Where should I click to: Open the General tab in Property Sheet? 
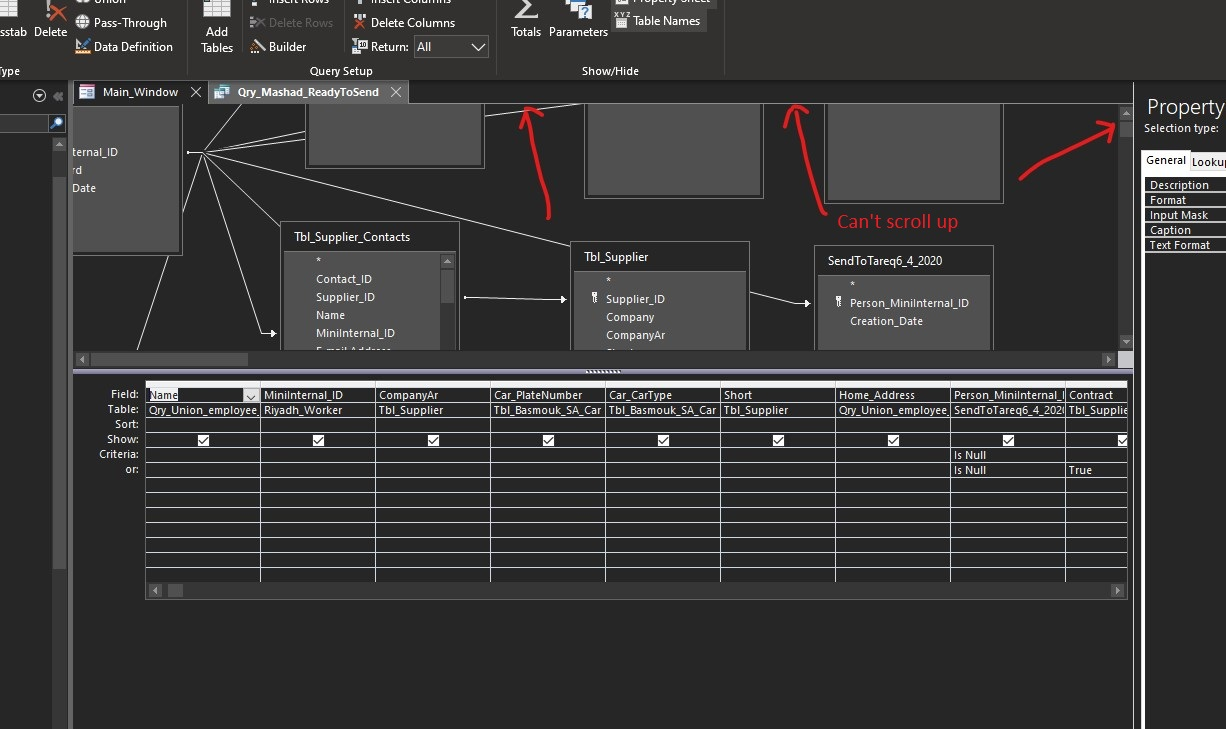[x=1165, y=161]
